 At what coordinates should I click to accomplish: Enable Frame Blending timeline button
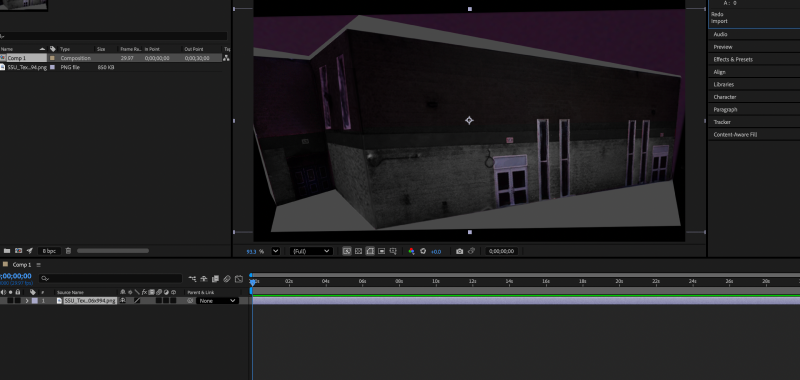click(215, 278)
